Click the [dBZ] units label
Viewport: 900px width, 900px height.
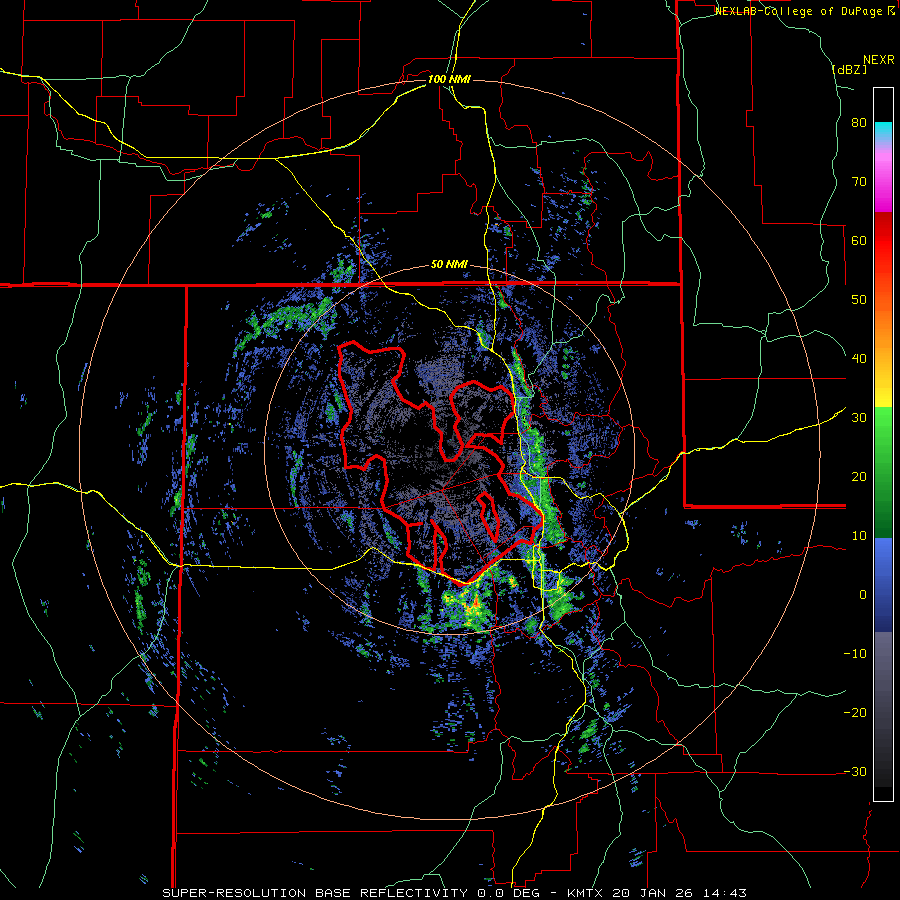(849, 69)
